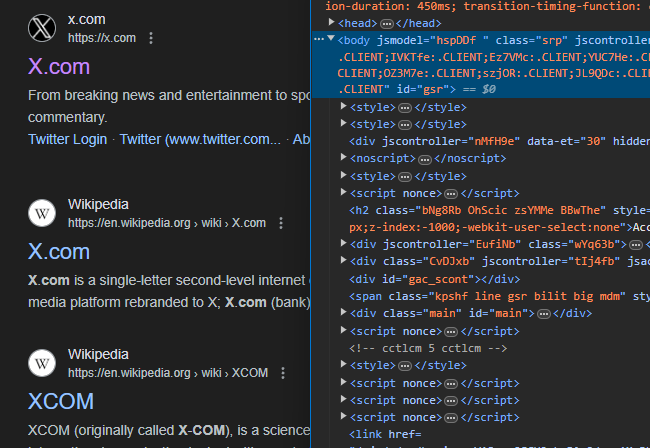The height and width of the screenshot is (448, 650).
Task: Click the class="srp" attribute in body tag
Action: coord(531,41)
